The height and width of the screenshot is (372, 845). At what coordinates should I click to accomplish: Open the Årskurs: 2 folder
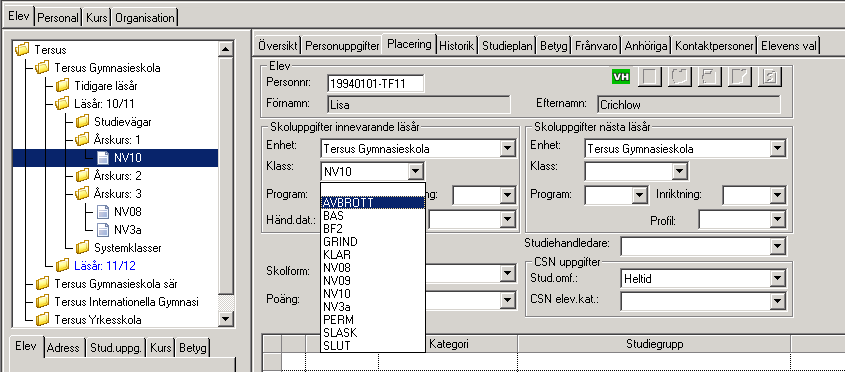[117, 176]
